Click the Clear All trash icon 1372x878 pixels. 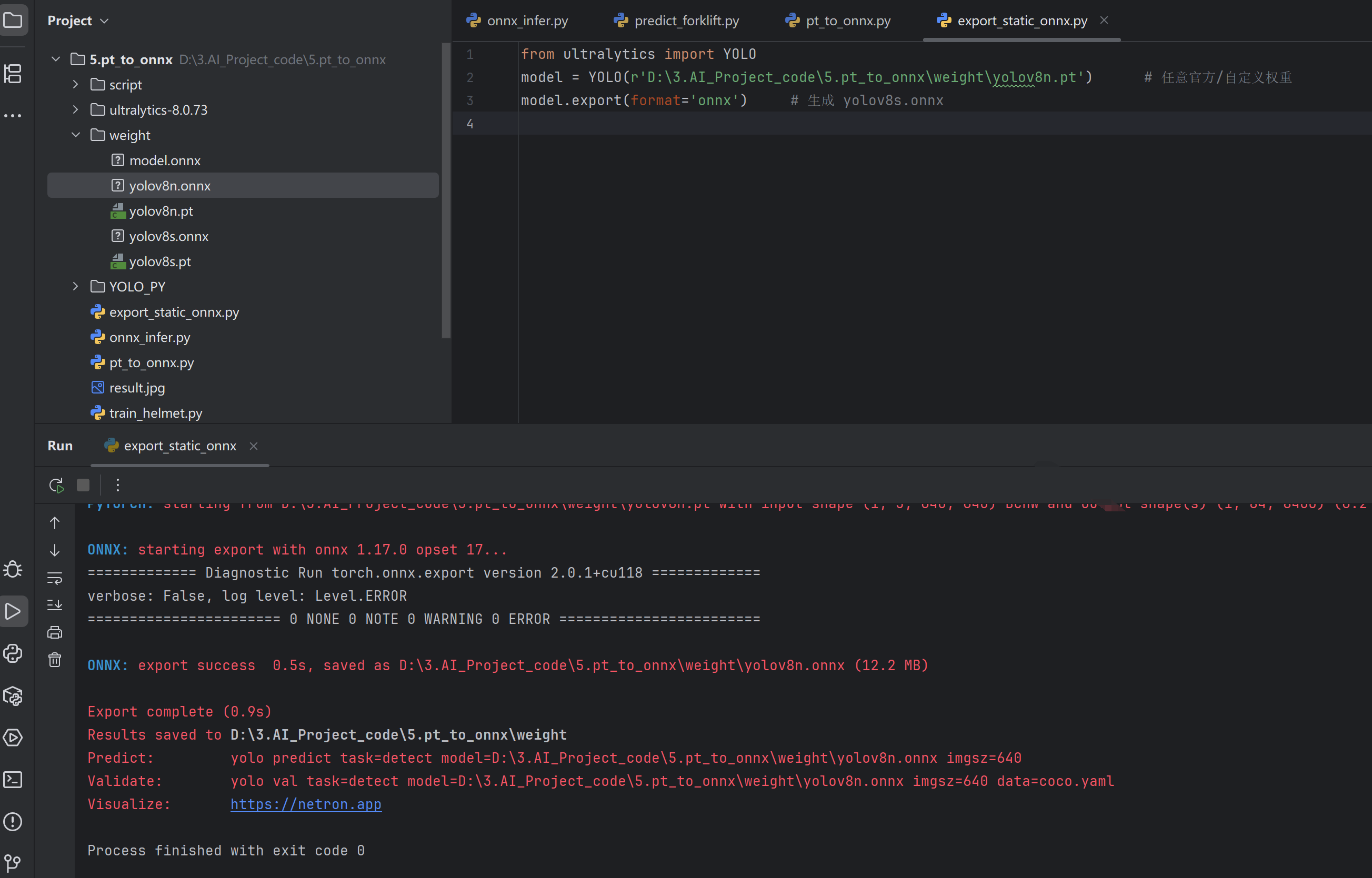pyautogui.click(x=55, y=660)
